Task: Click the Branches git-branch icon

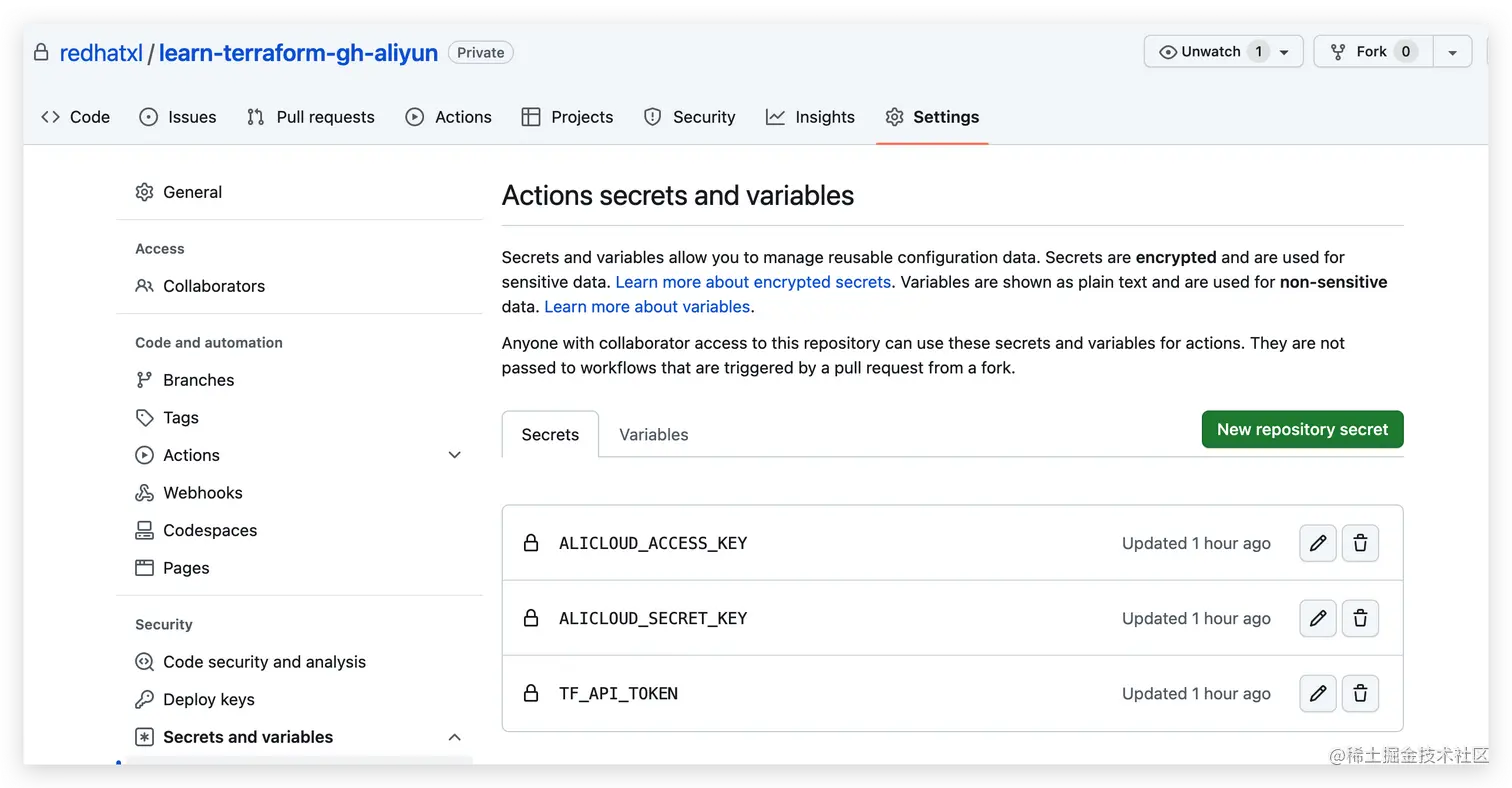Action: point(145,380)
